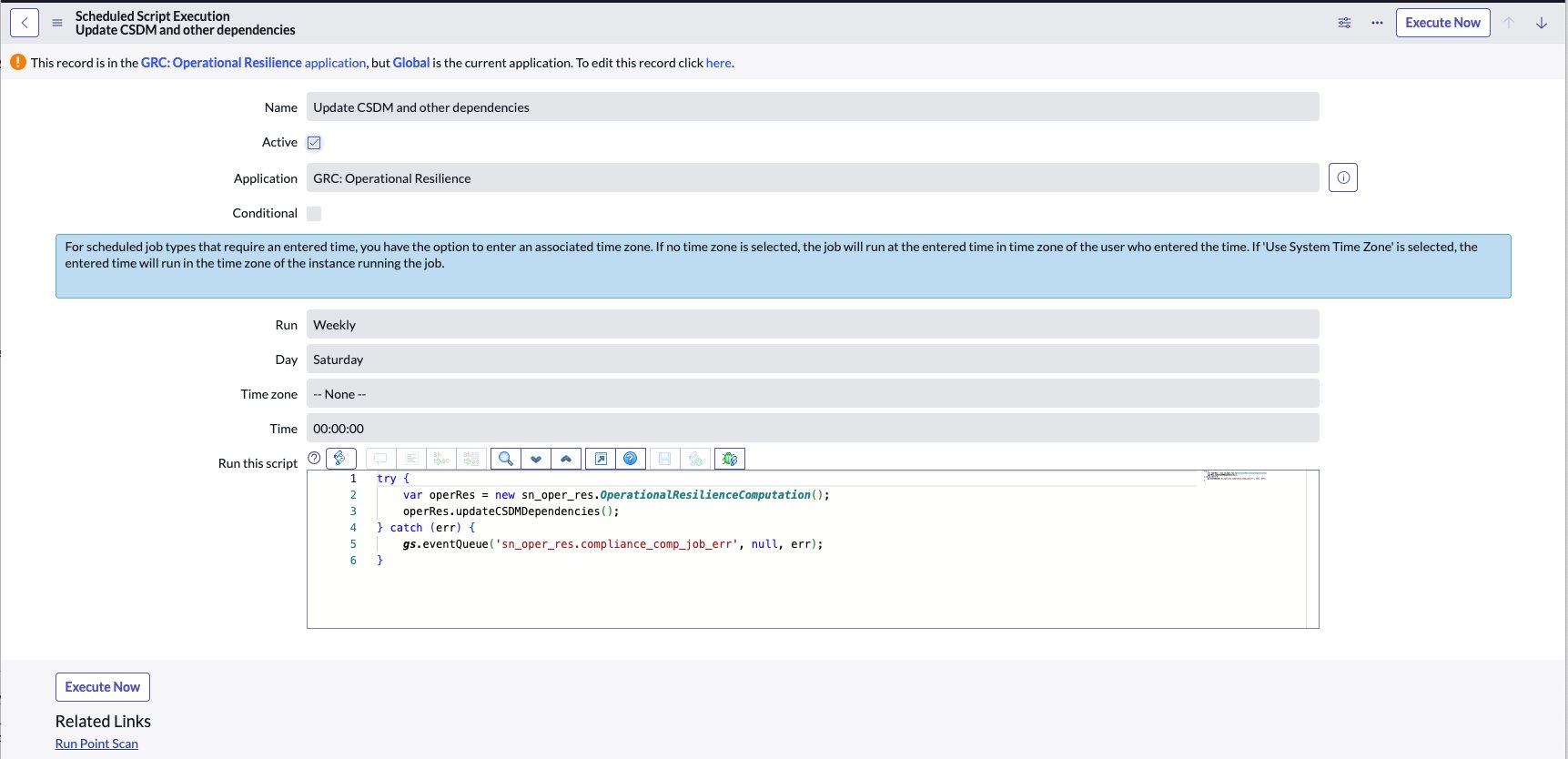The width and height of the screenshot is (1568, 759).
Task: Click the Time field showing 00:00:00
Action: tap(813, 428)
